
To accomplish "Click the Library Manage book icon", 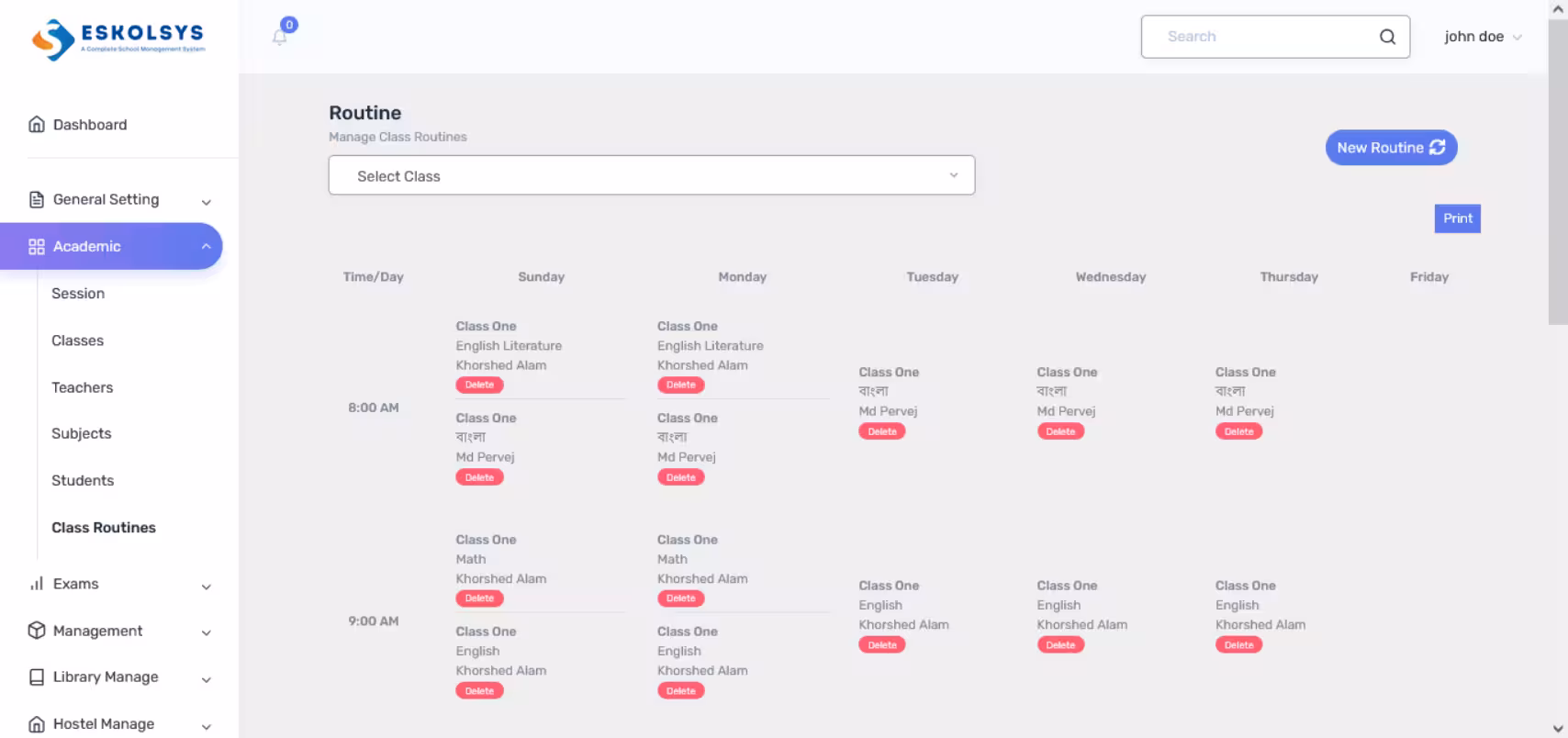I will pos(37,677).
